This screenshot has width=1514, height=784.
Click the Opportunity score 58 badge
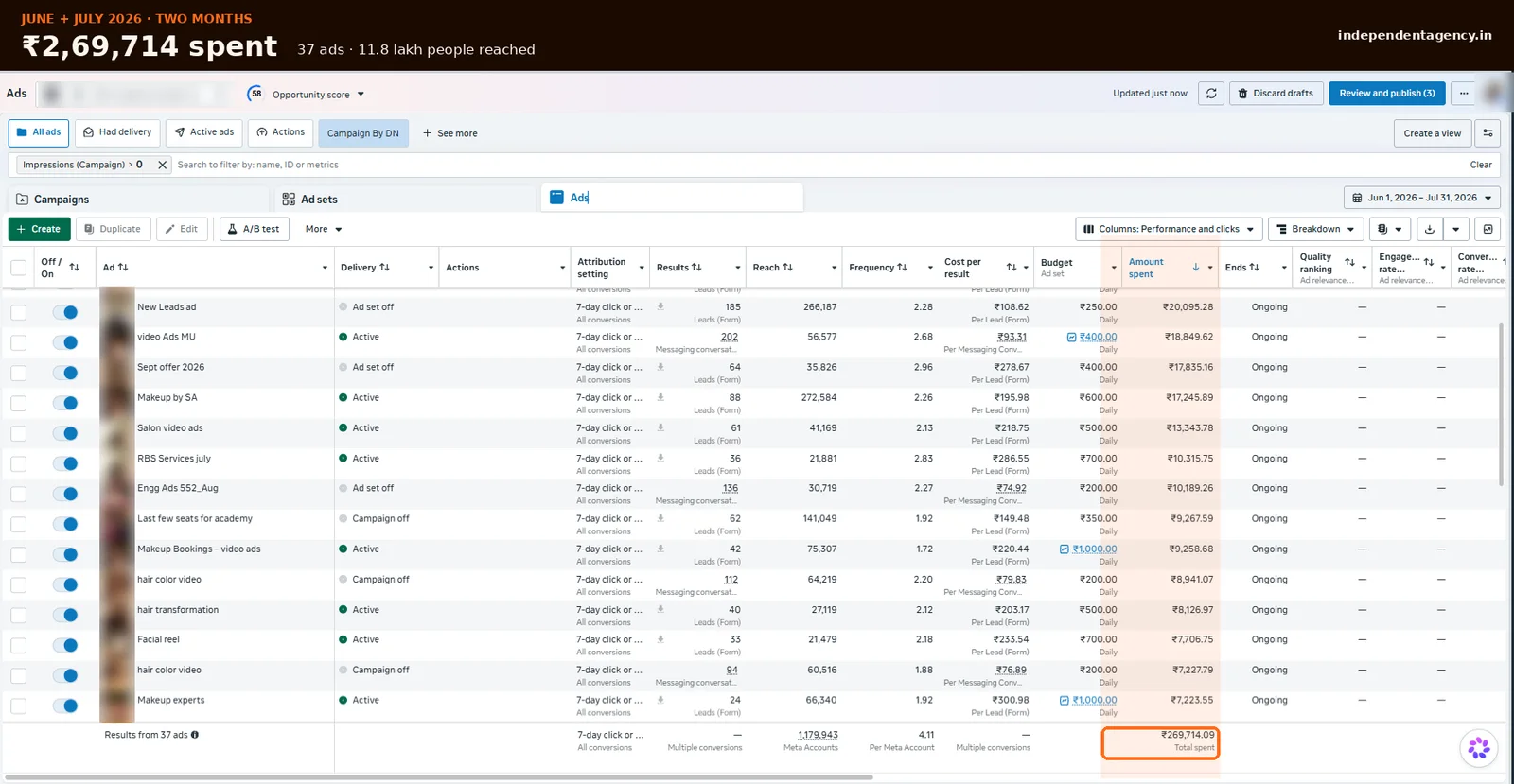255,94
